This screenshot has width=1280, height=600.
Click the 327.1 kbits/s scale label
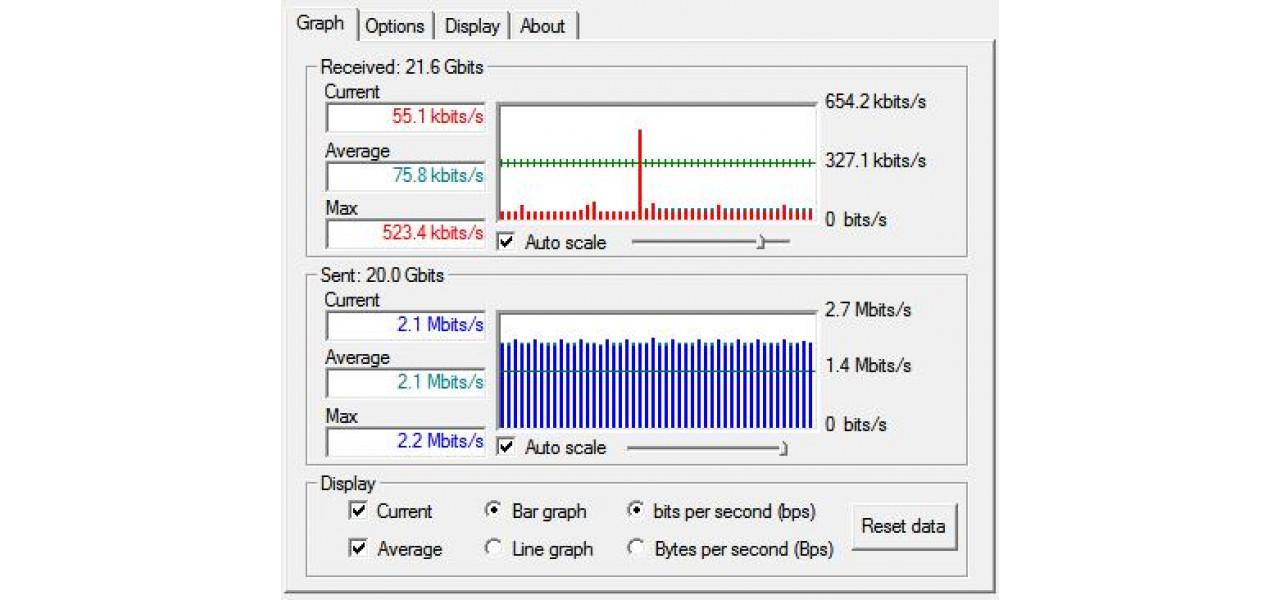click(875, 160)
